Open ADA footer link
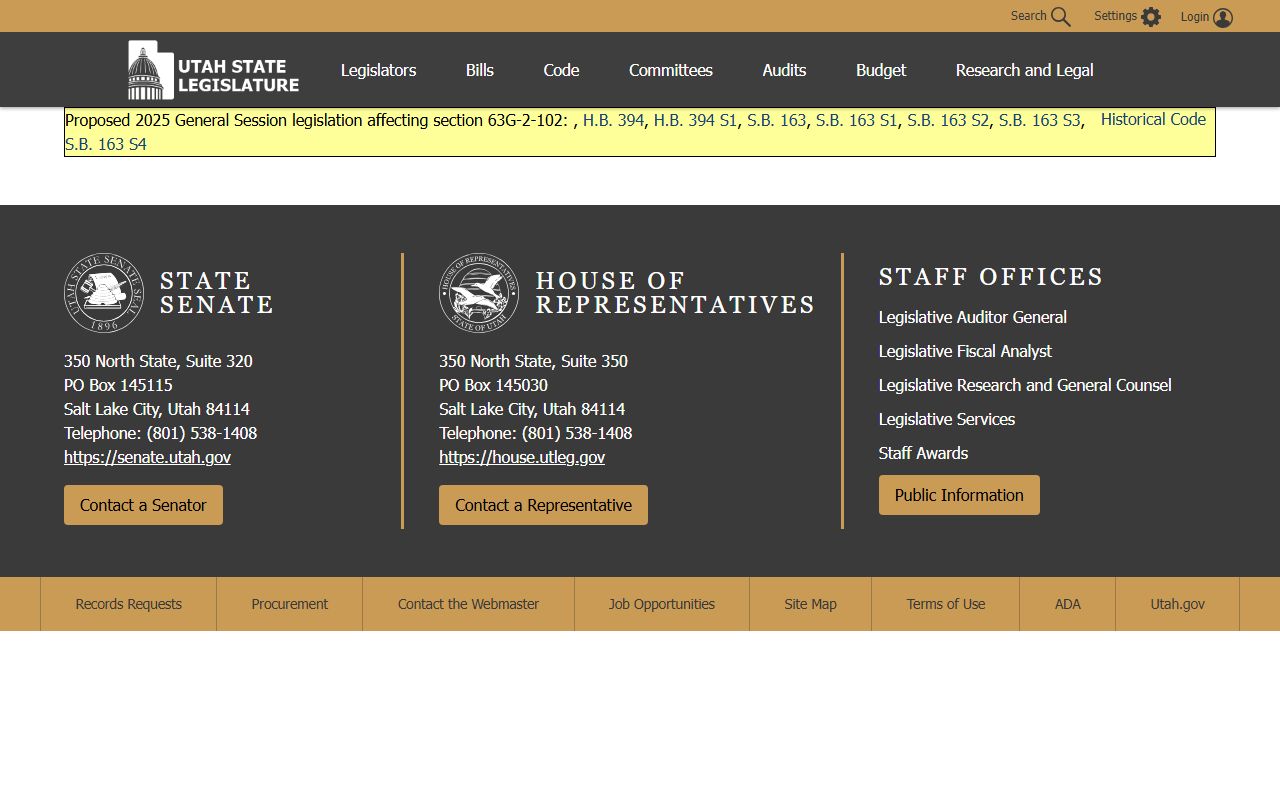The width and height of the screenshot is (1280, 800). (x=1067, y=604)
